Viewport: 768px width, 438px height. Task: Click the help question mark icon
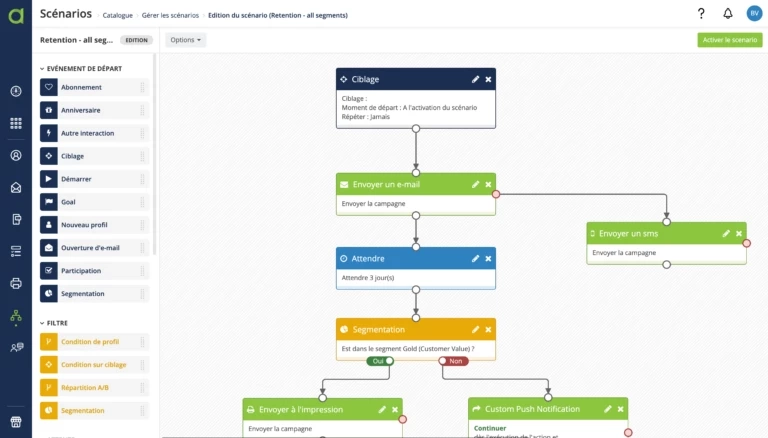click(701, 14)
